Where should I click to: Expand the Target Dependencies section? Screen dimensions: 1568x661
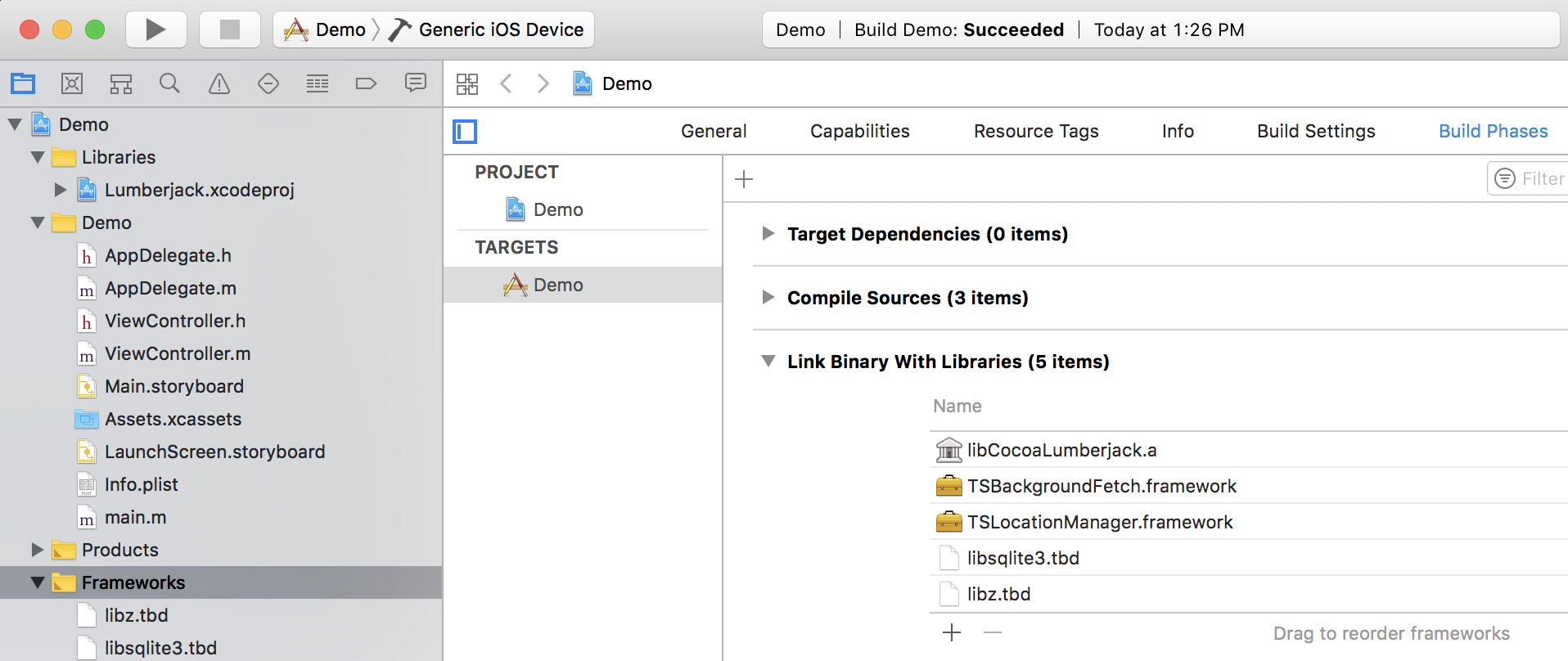(x=768, y=234)
